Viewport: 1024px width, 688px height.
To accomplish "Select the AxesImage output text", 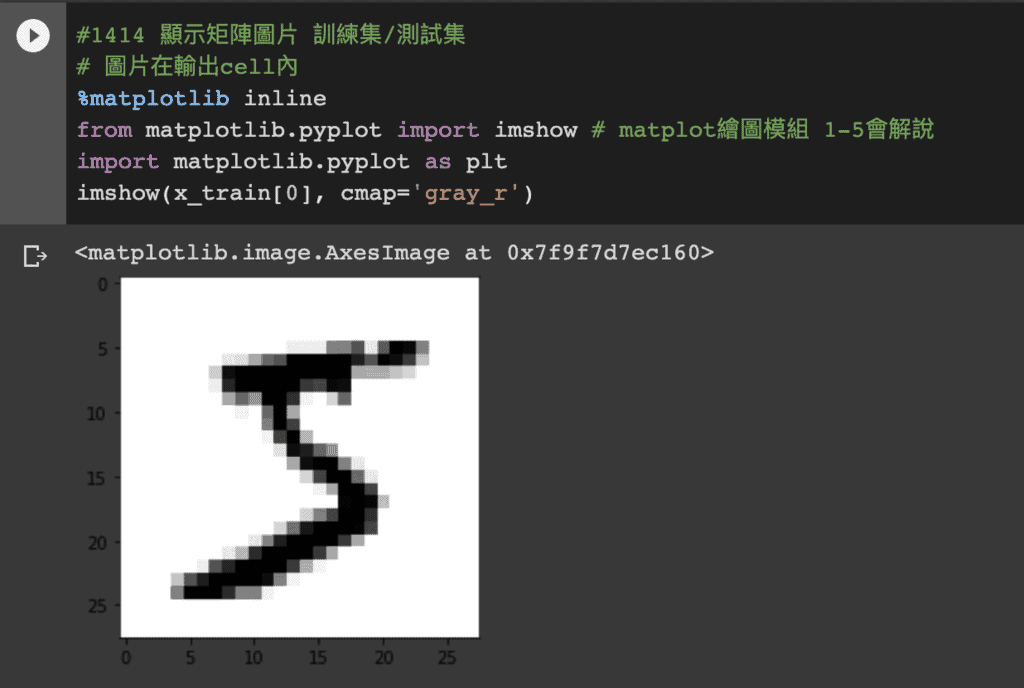I will point(394,253).
